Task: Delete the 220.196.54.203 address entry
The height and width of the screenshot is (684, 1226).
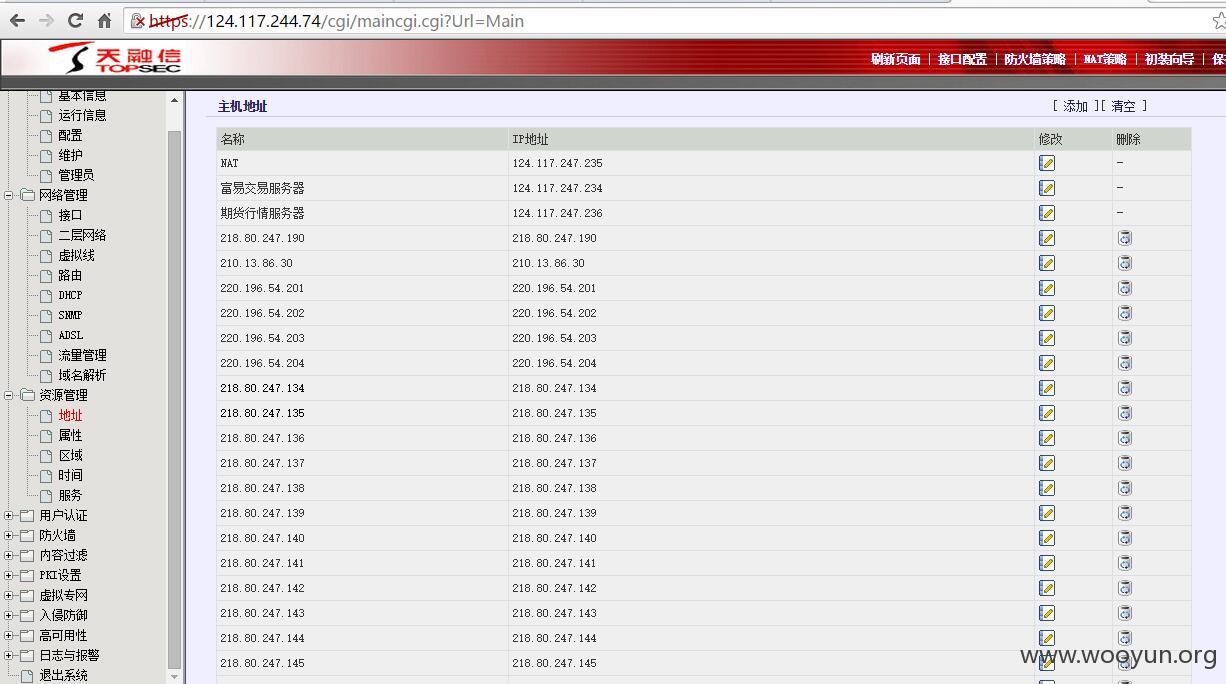Action: click(x=1125, y=338)
